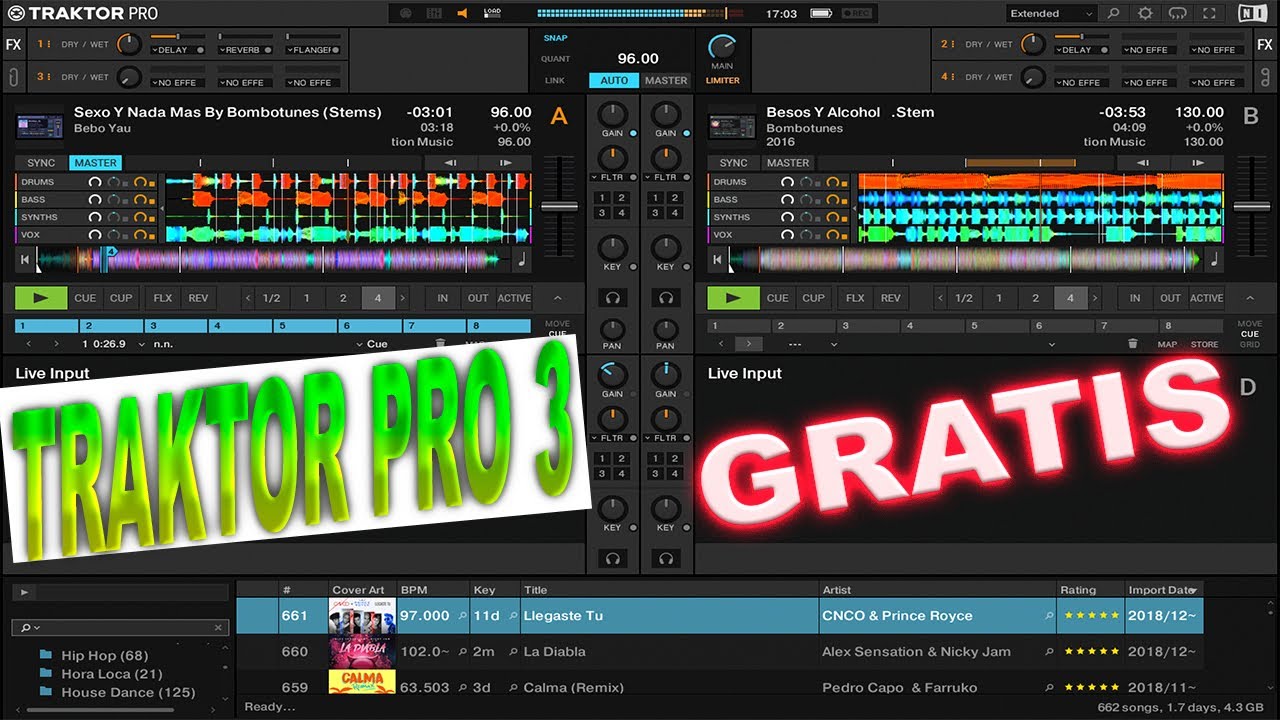Open the search magnifier icon in header
The width and height of the screenshot is (1280, 720).
pyautogui.click(x=1113, y=13)
